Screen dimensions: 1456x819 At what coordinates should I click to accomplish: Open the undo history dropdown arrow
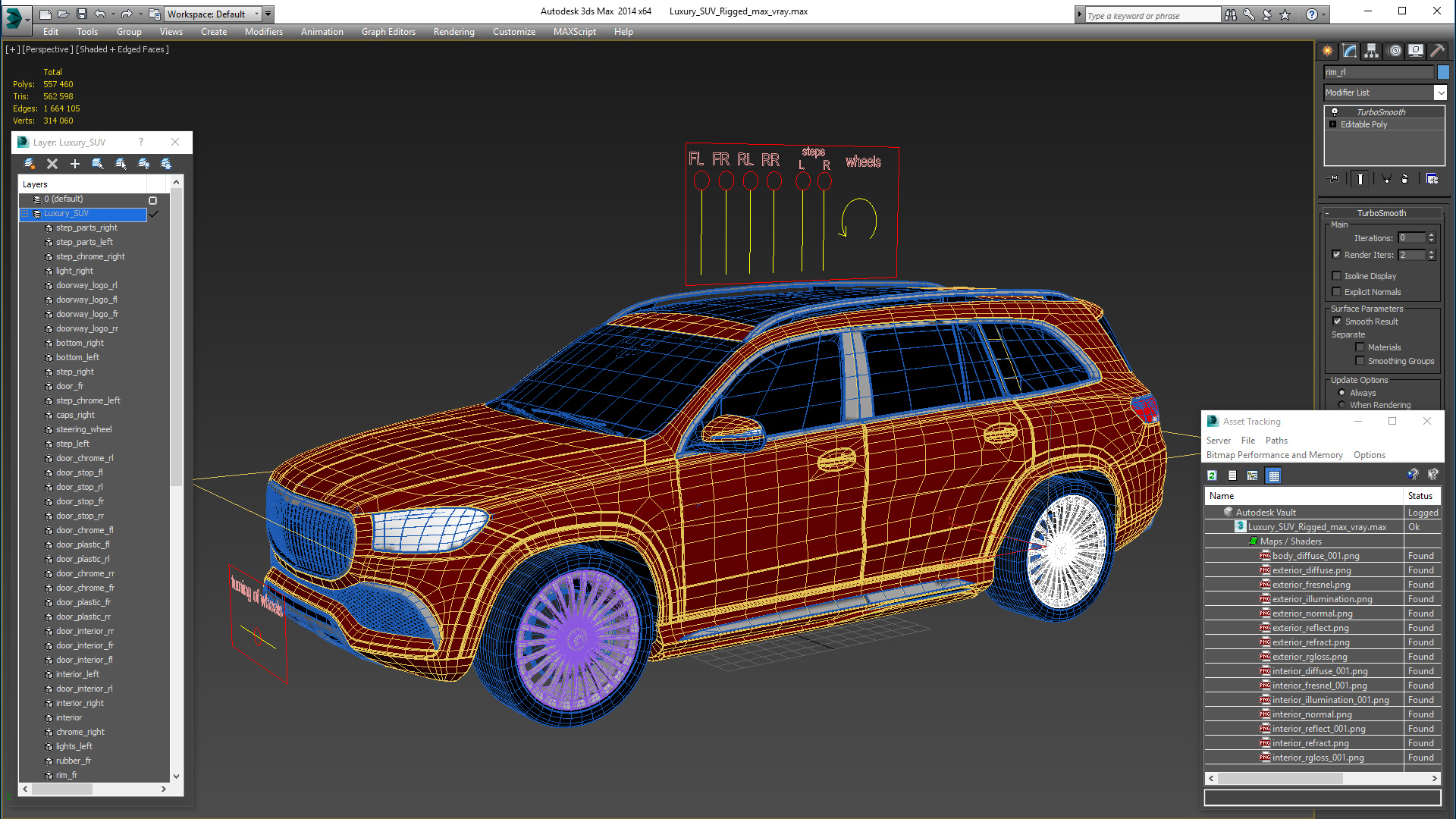pos(113,14)
